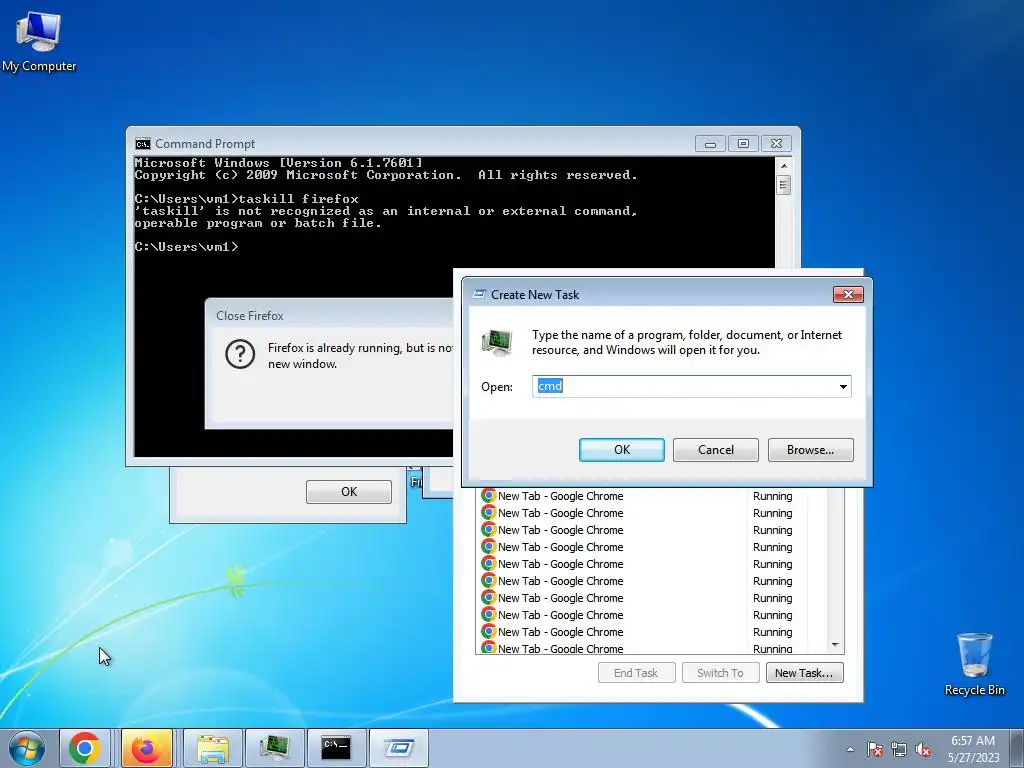
Task: Click the 'taskkill firefox' command line
Action: coord(246,199)
